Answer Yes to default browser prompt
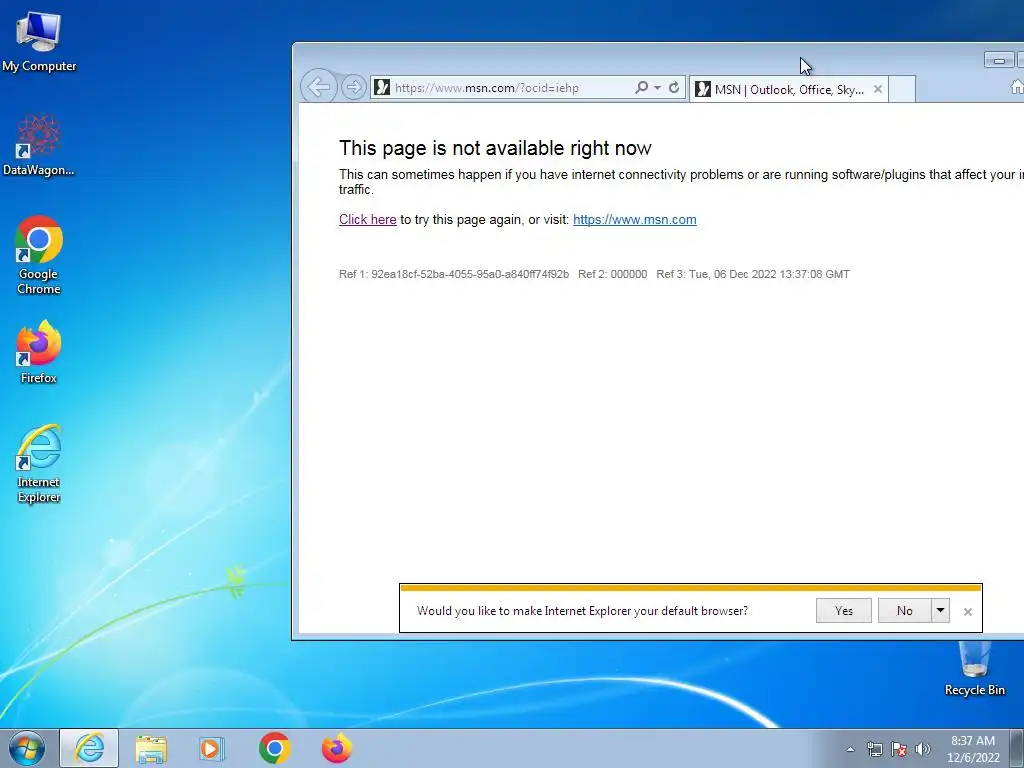This screenshot has height=768, width=1024. (844, 611)
